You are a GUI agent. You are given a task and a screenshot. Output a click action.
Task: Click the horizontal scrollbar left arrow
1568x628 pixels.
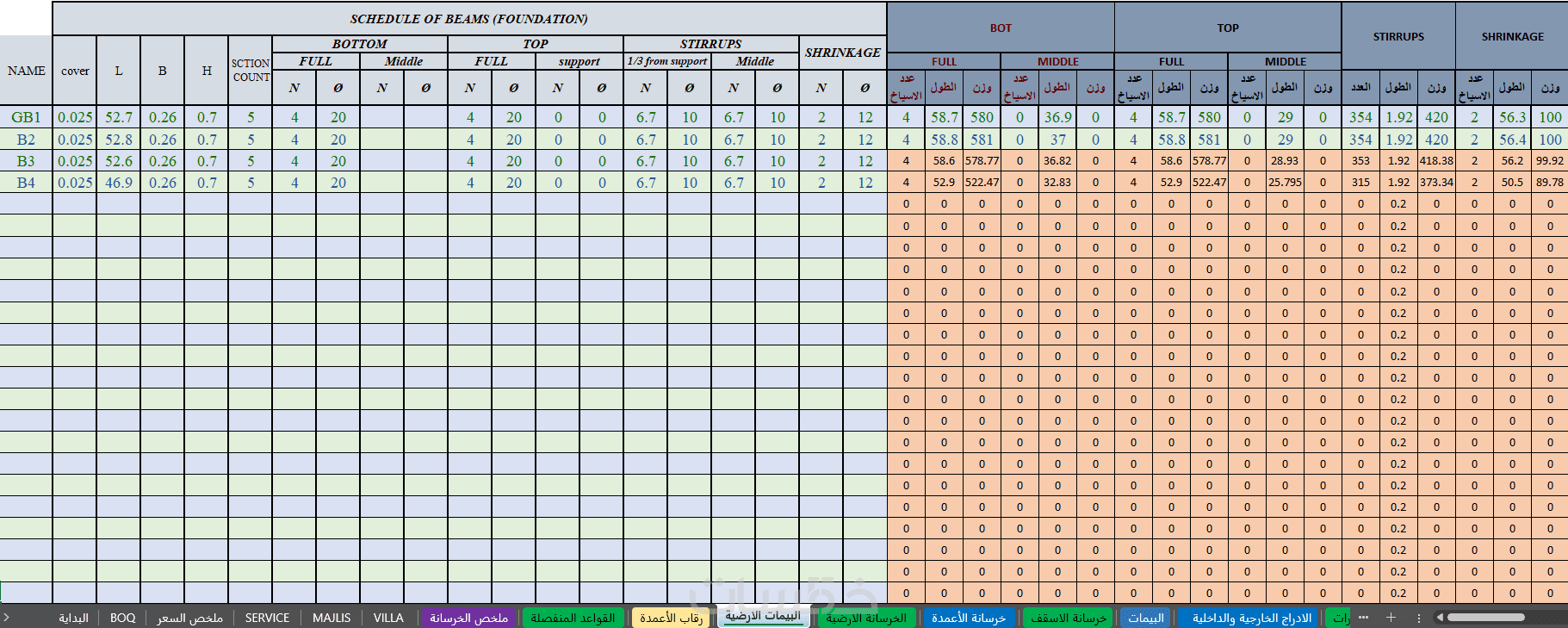pos(1440,618)
